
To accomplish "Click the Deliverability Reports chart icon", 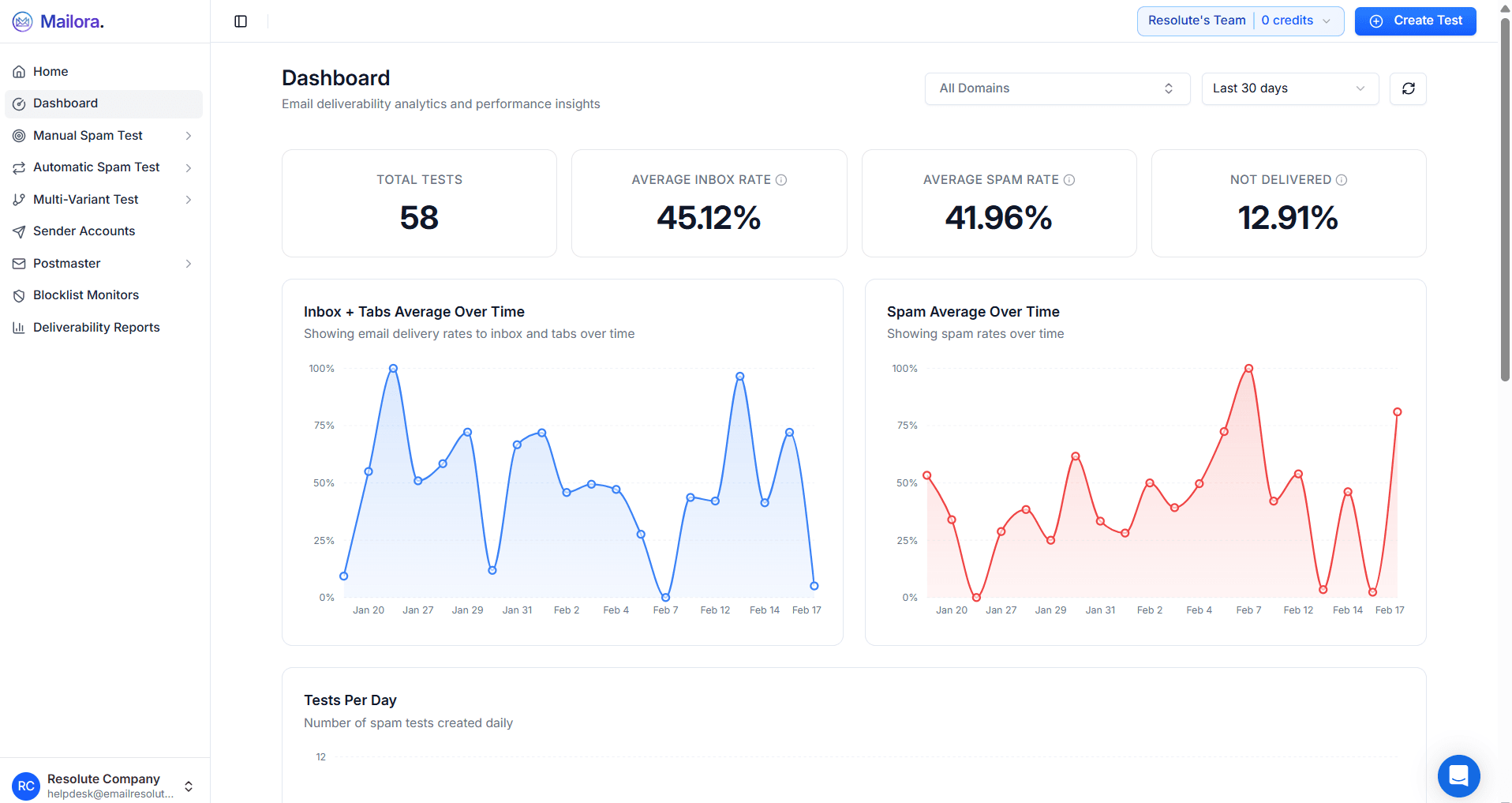I will 19,327.
